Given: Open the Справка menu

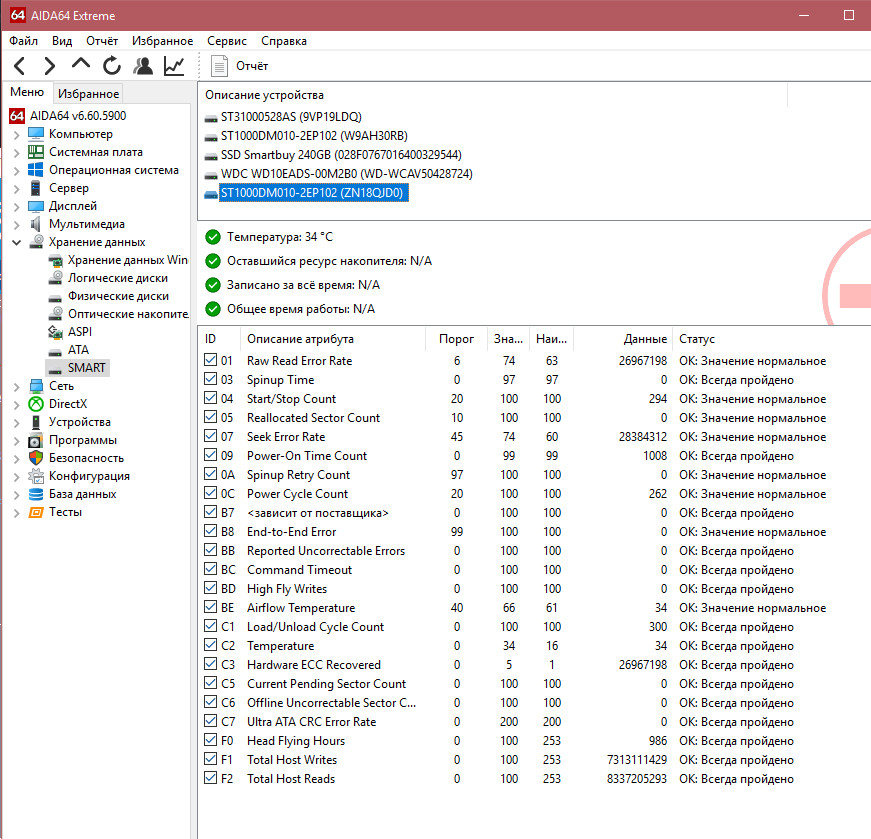Looking at the screenshot, I should (x=284, y=41).
